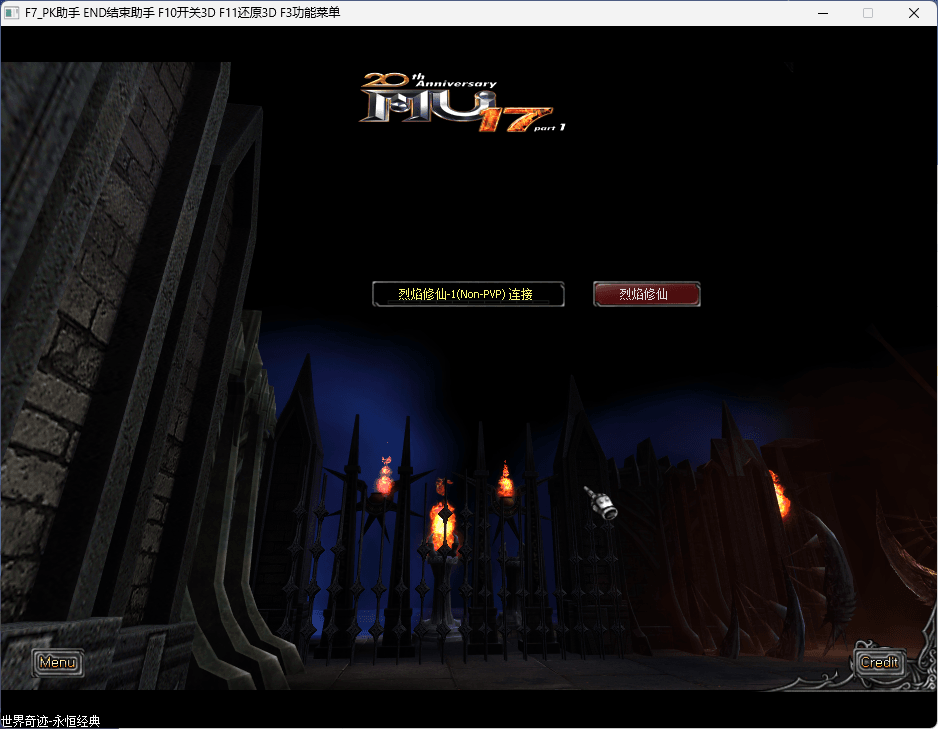938x729 pixels.
Task: Connect to 烈焰修仙-1(Non-PVP) server
Action: (x=468, y=294)
